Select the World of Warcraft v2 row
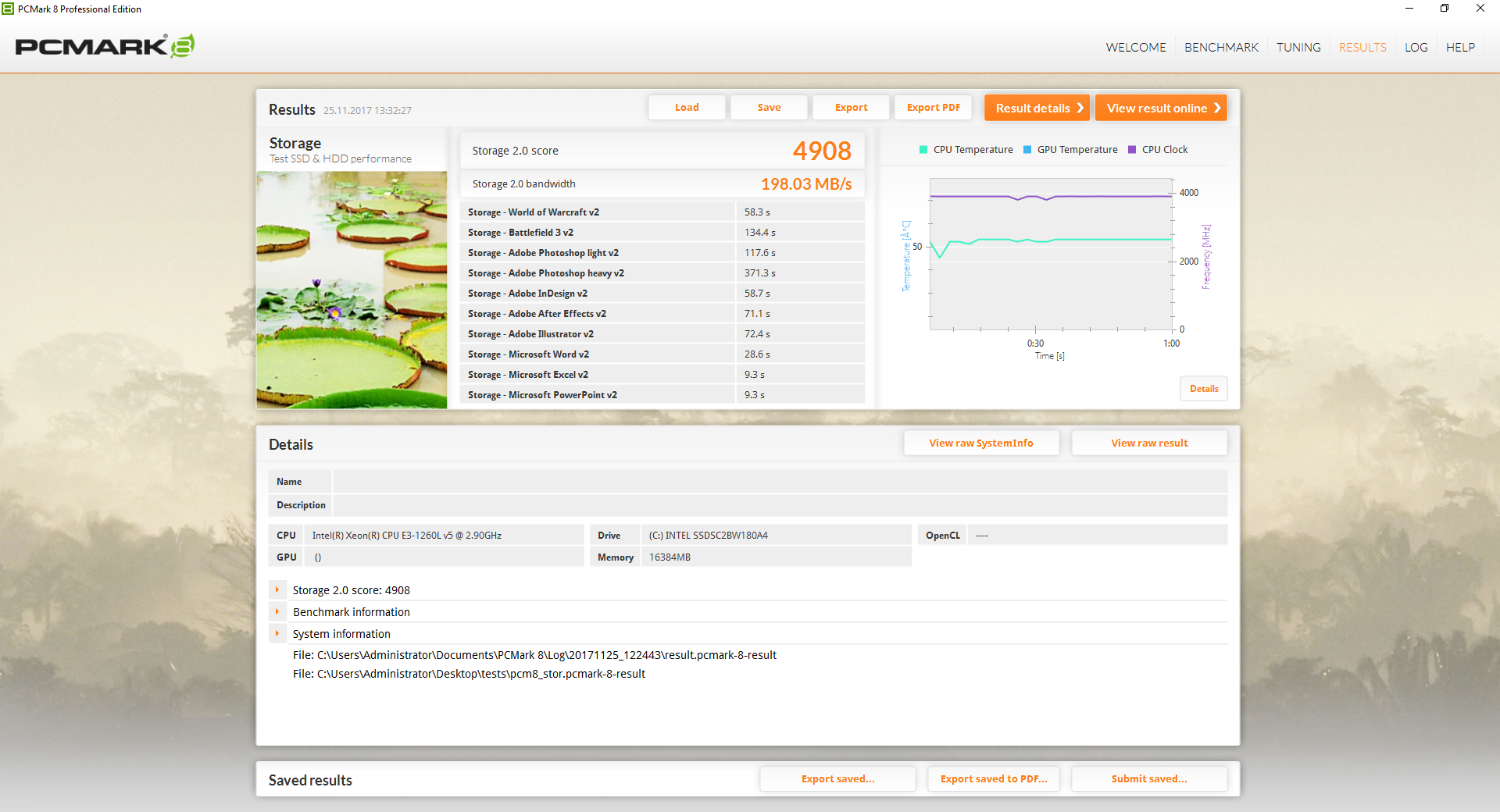Viewport: 1500px width, 812px height. [x=662, y=212]
